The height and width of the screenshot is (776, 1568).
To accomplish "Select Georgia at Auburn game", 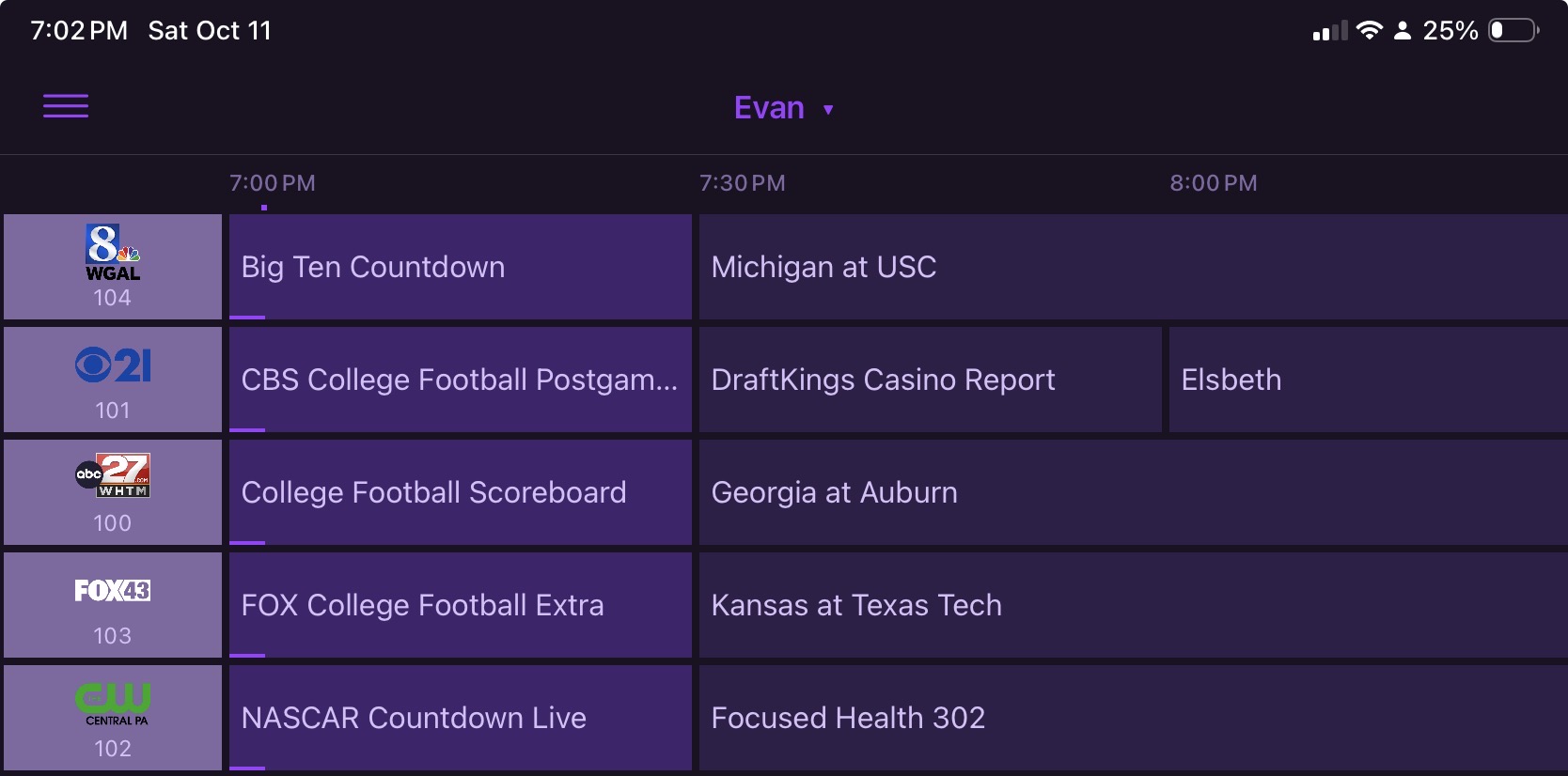I will pyautogui.click(x=1132, y=492).
